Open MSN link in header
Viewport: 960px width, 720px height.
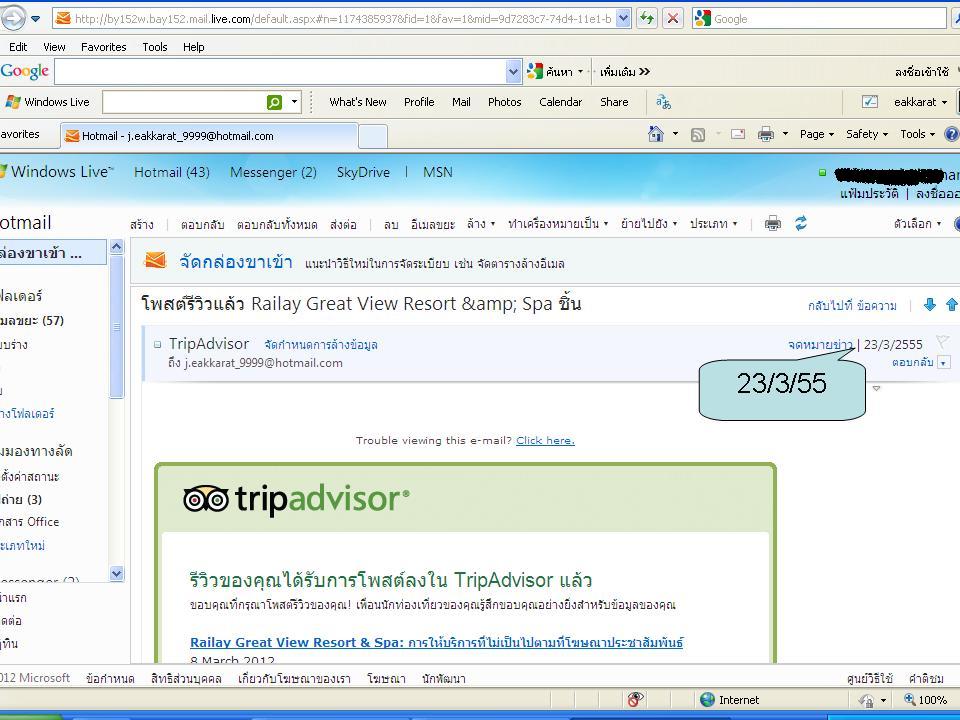coord(438,173)
